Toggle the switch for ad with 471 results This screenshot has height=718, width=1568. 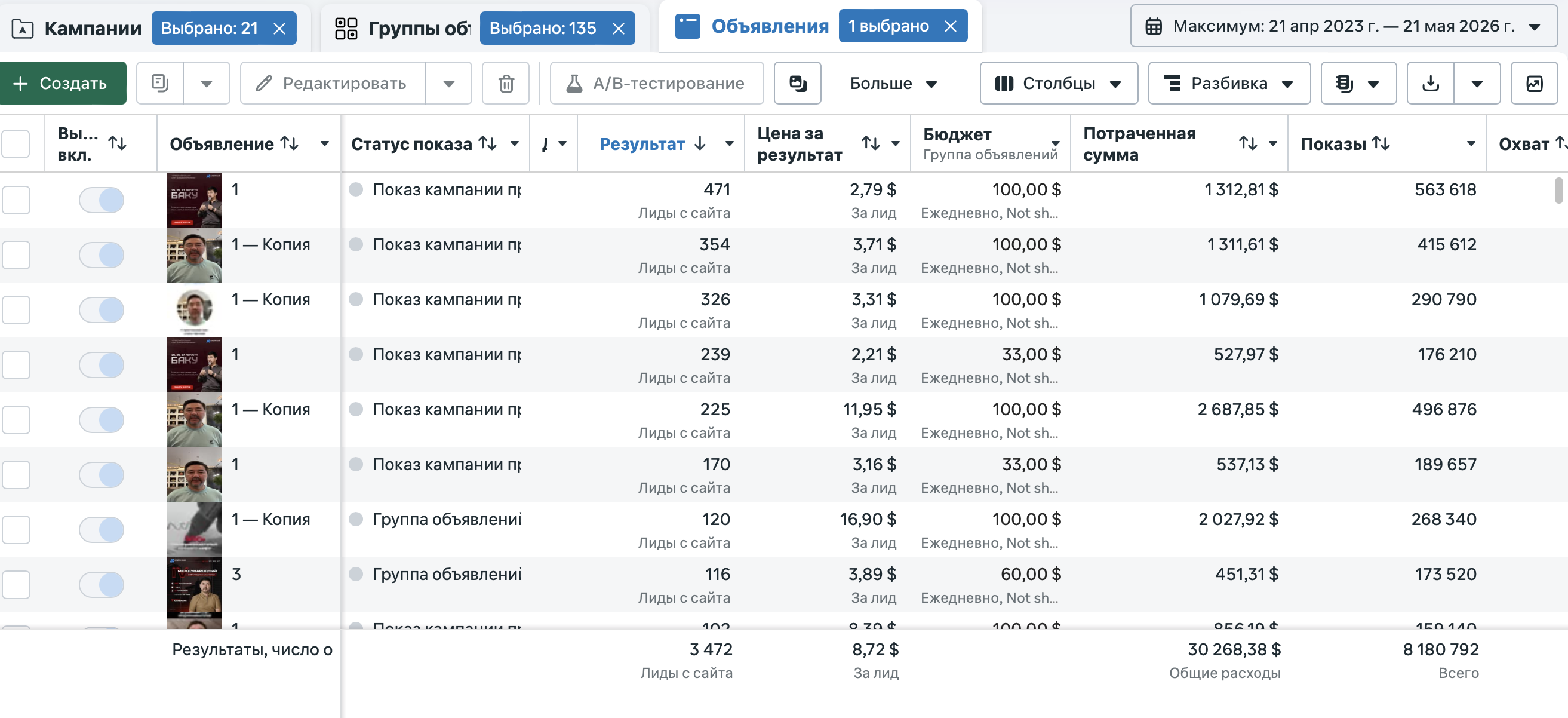(x=102, y=200)
